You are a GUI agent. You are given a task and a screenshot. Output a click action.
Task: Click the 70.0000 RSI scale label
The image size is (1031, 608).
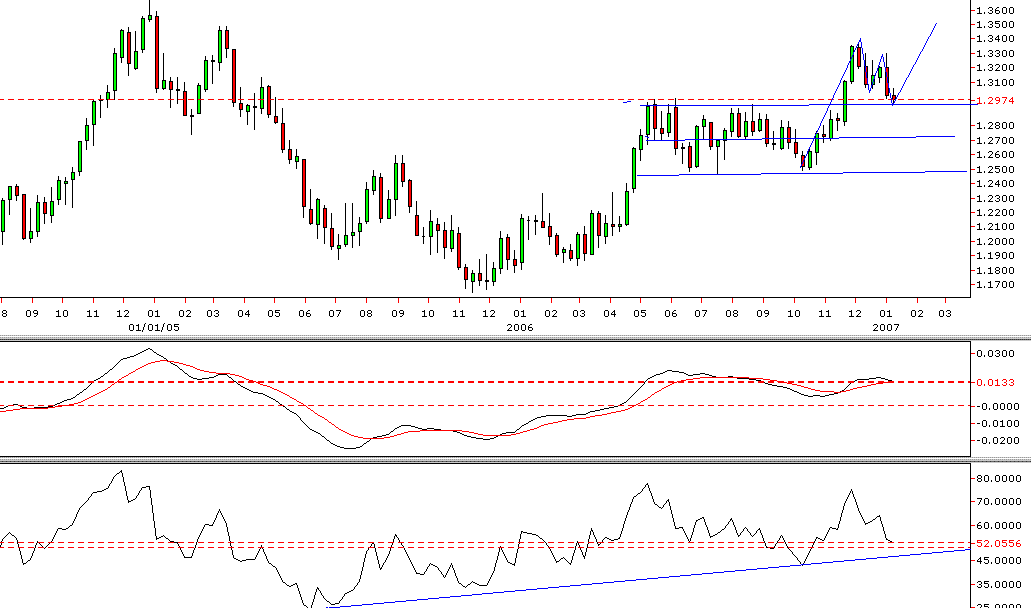[999, 502]
